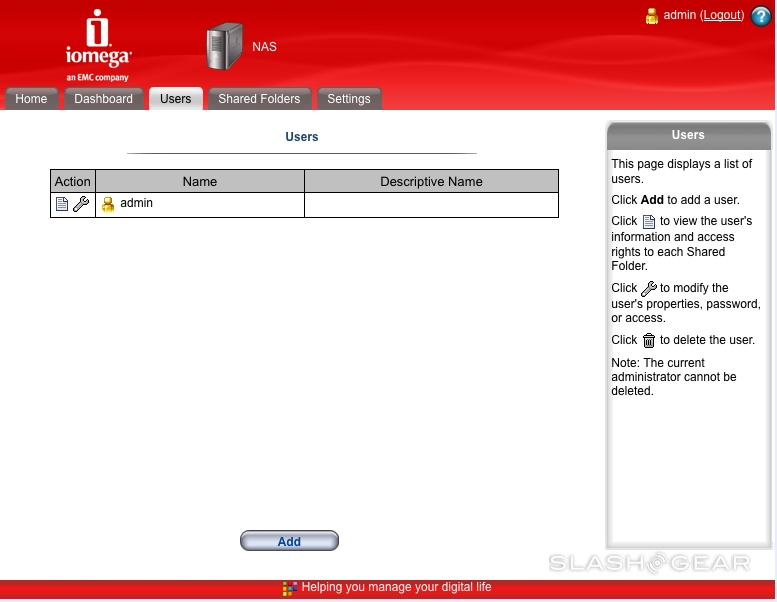Image resolution: width=777 pixels, height=602 pixels.
Task: Click the Descriptive Name column header
Action: pyautogui.click(x=431, y=181)
